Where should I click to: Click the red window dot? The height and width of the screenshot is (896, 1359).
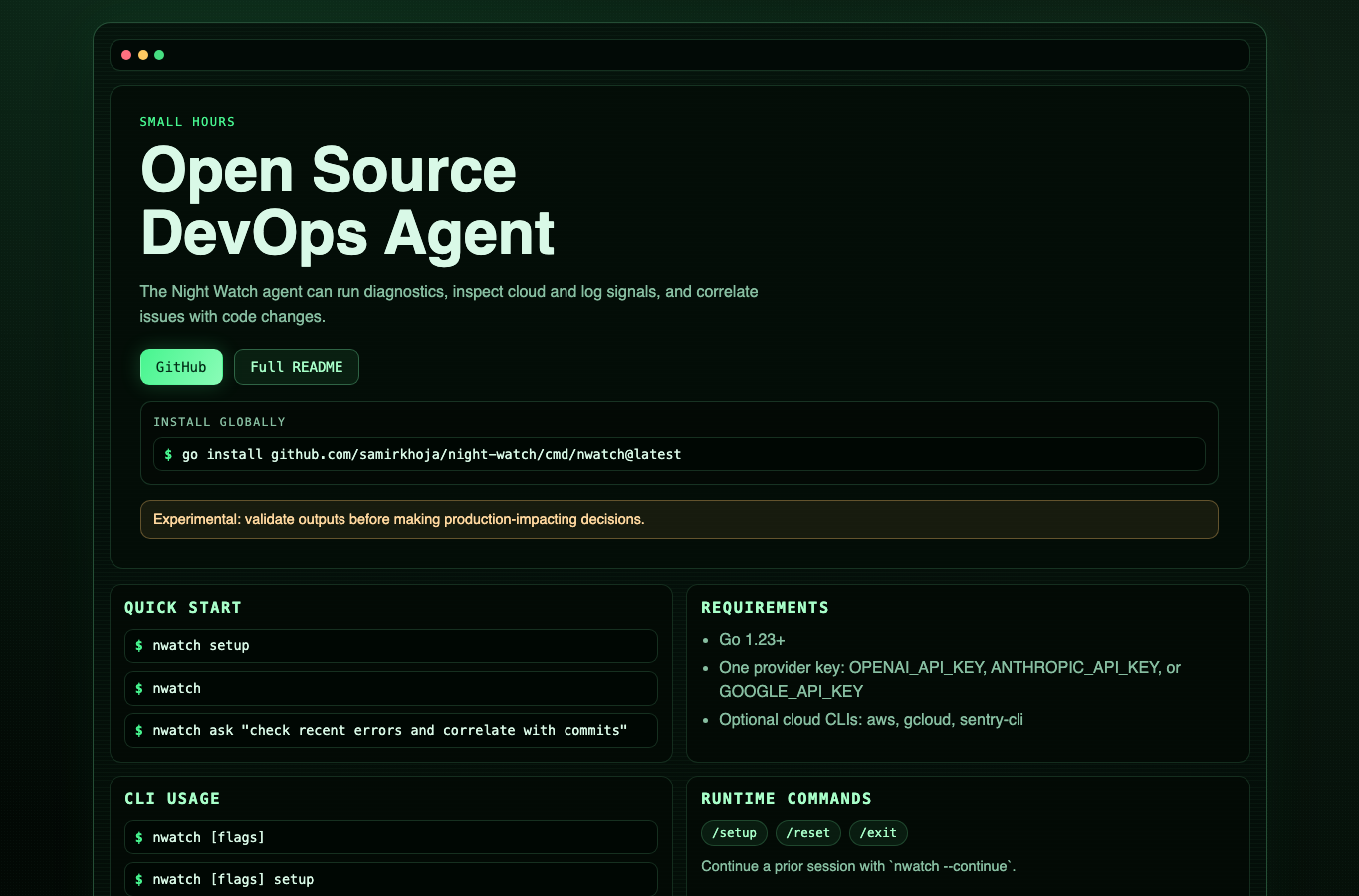[x=126, y=55]
